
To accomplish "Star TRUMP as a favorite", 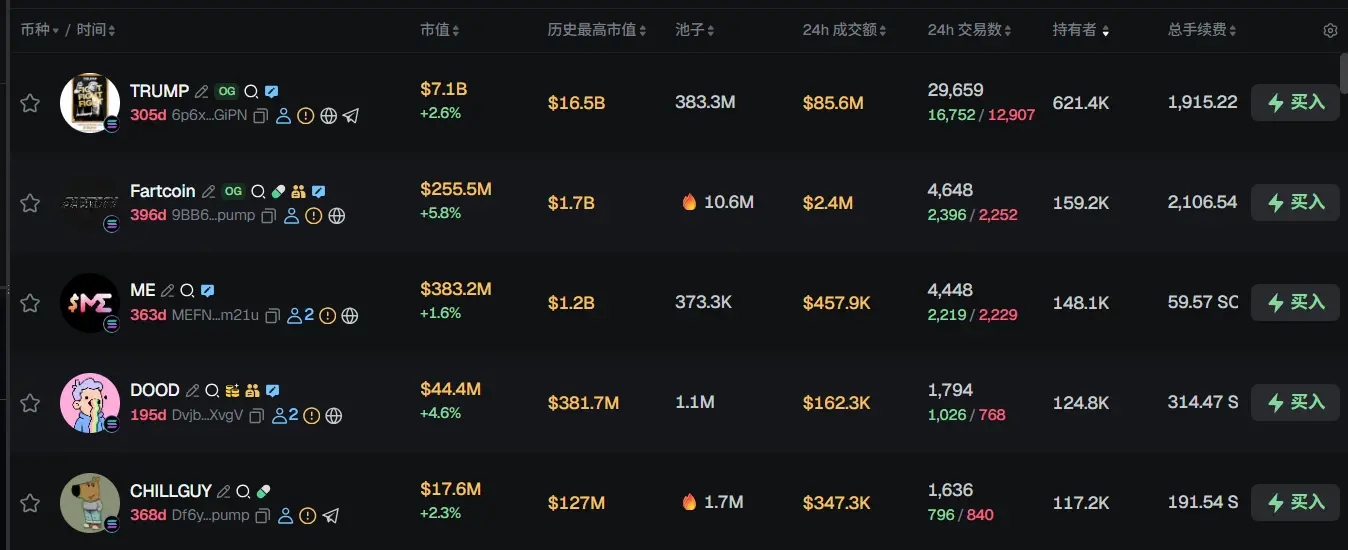I will tap(30, 103).
